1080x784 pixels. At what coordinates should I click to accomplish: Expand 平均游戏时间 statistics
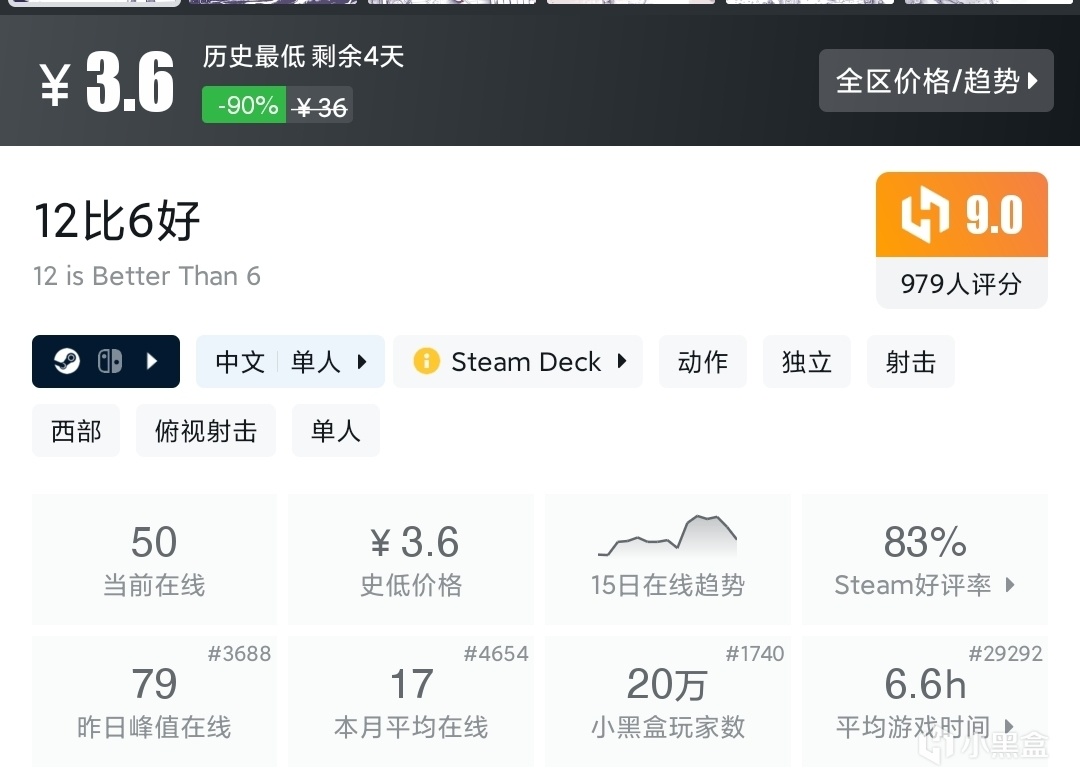point(925,702)
